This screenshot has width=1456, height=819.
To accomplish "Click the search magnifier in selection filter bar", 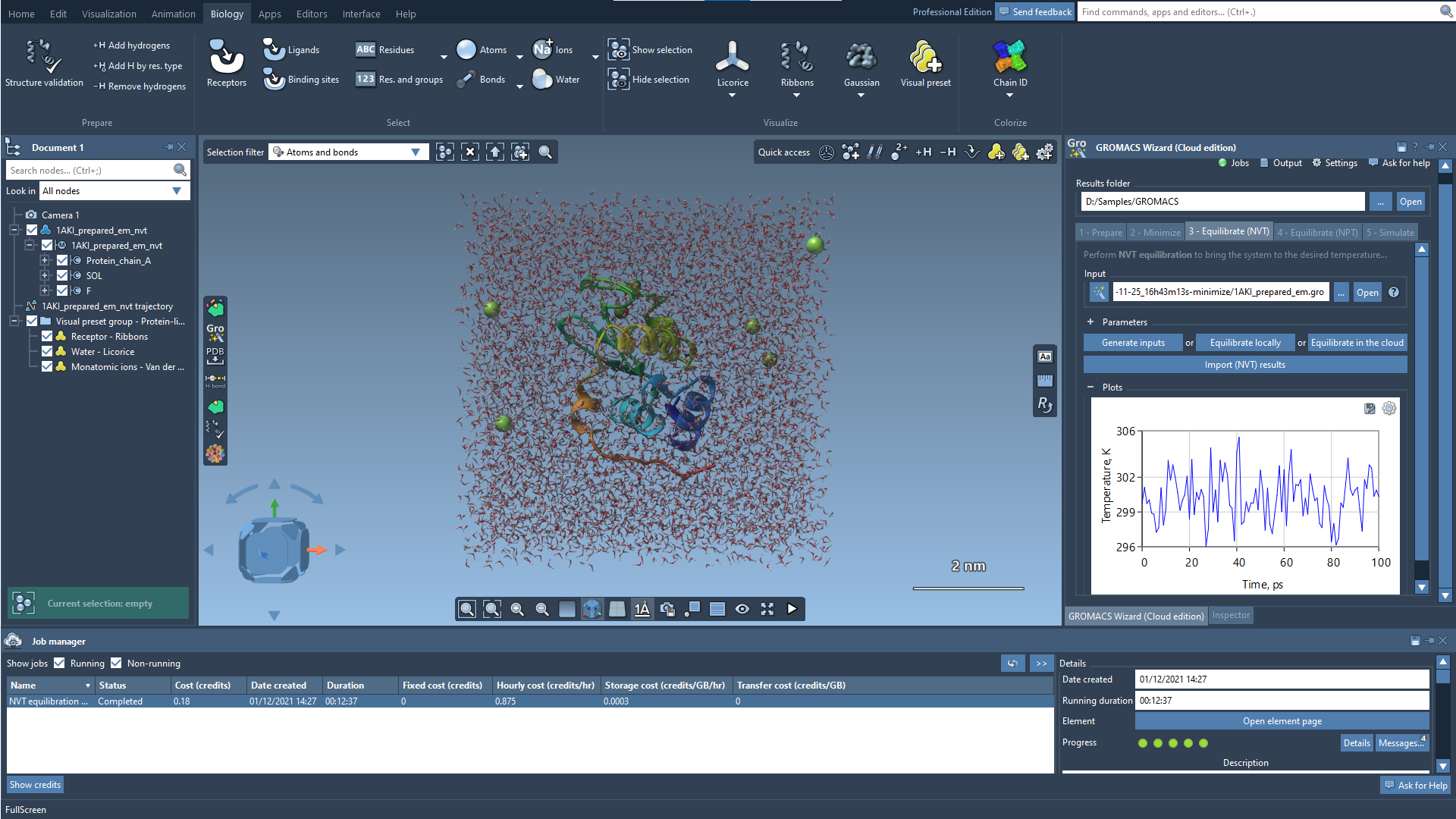I will click(545, 152).
